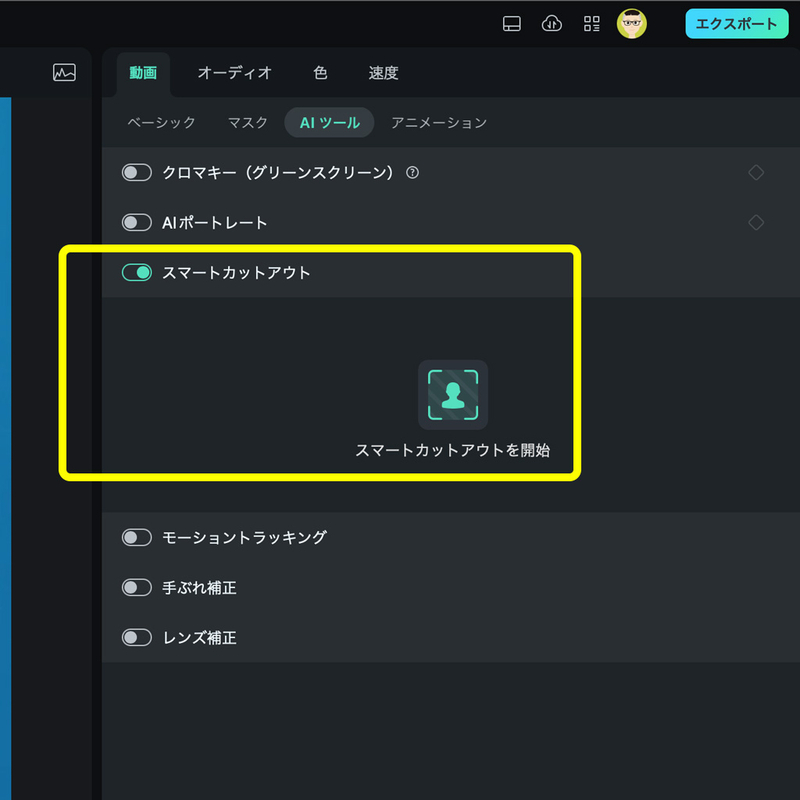800x800 pixels.
Task: Select the AI ツール sub-tab
Action: tap(330, 122)
